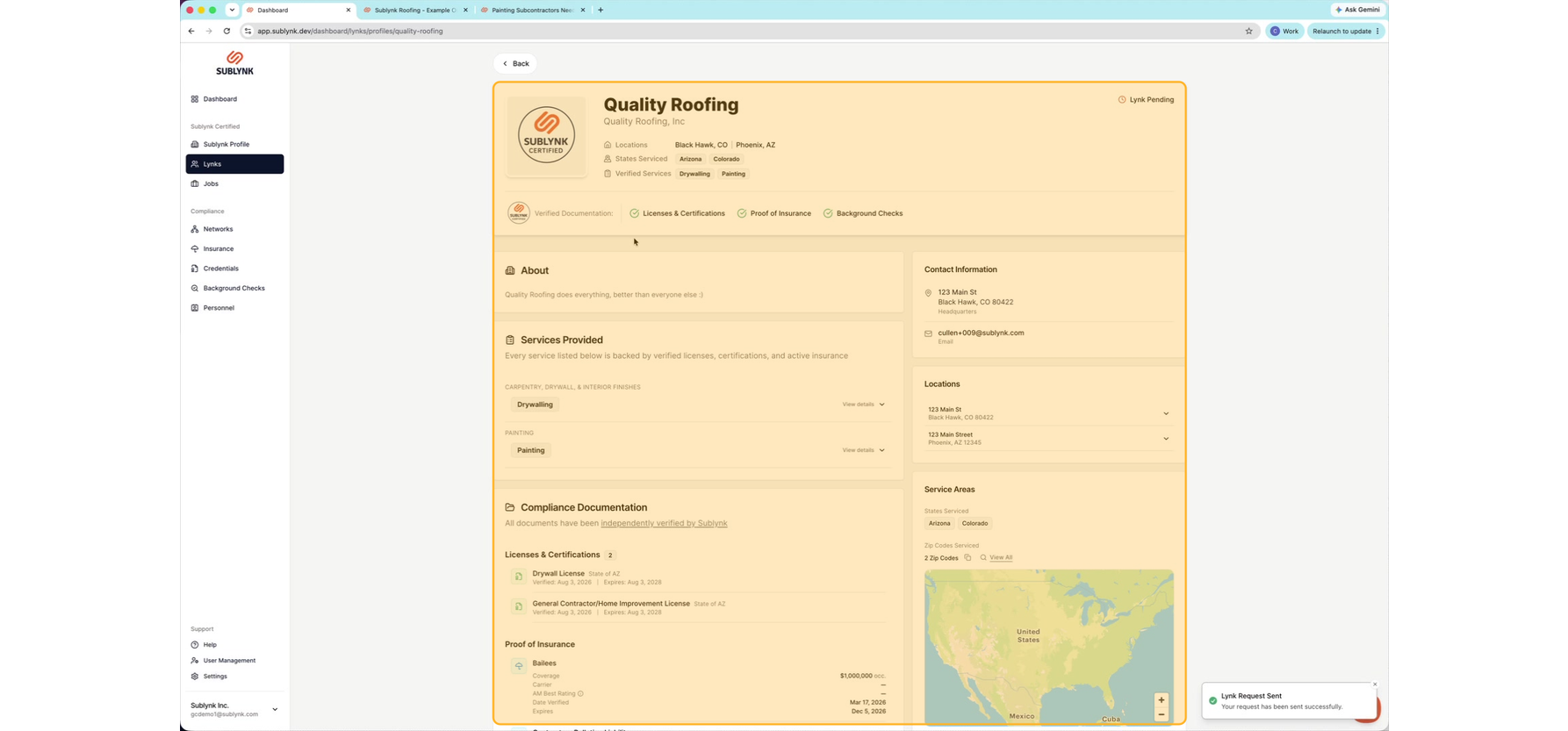Expand the Black Hawk, CO location row
The width and height of the screenshot is (1568, 731).
(x=1048, y=413)
